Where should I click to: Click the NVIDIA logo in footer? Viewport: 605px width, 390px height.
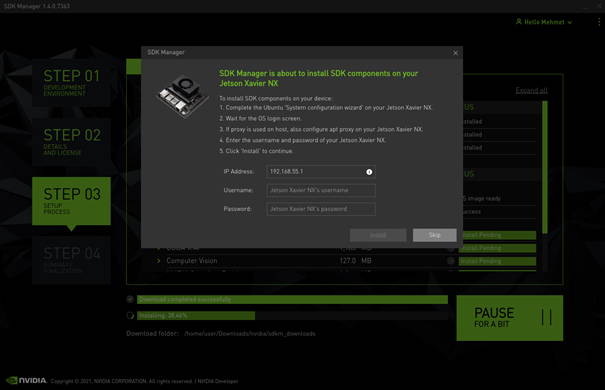(x=27, y=381)
